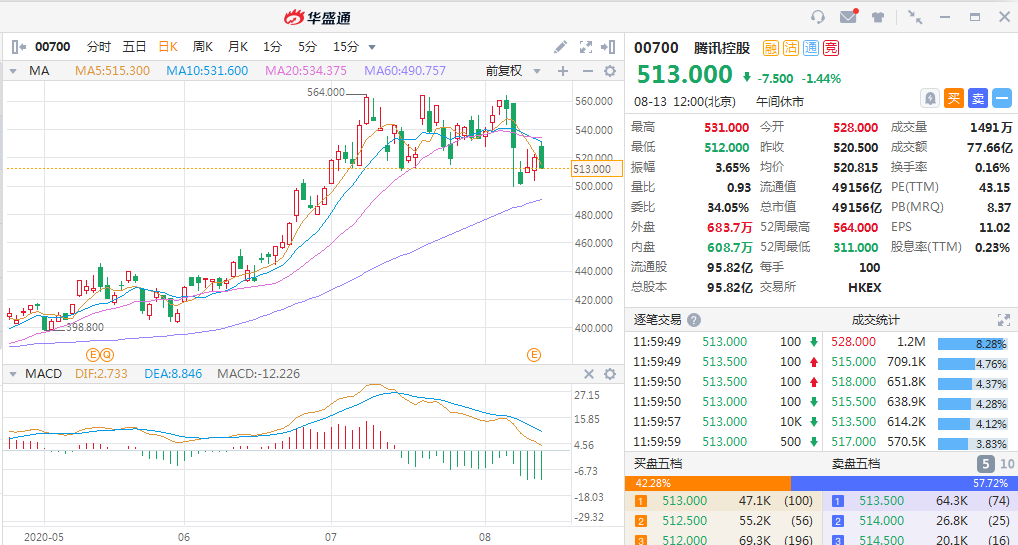Click bid level 1 price 513.000

684,501
